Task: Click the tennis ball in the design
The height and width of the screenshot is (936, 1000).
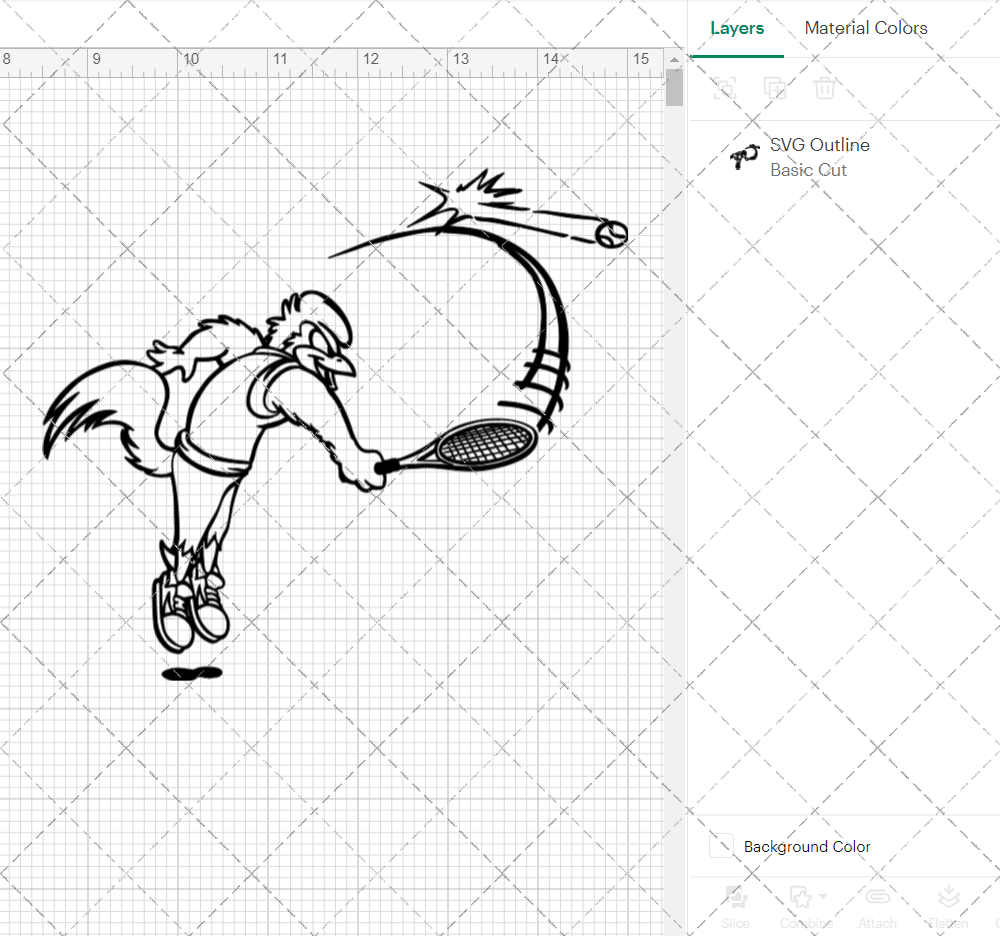Action: pyautogui.click(x=612, y=233)
